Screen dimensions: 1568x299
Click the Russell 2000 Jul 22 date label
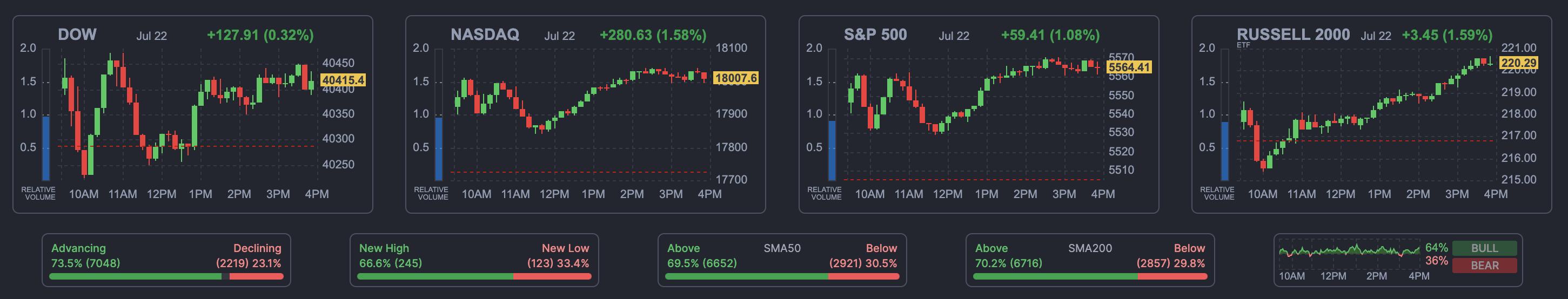pos(1376,36)
